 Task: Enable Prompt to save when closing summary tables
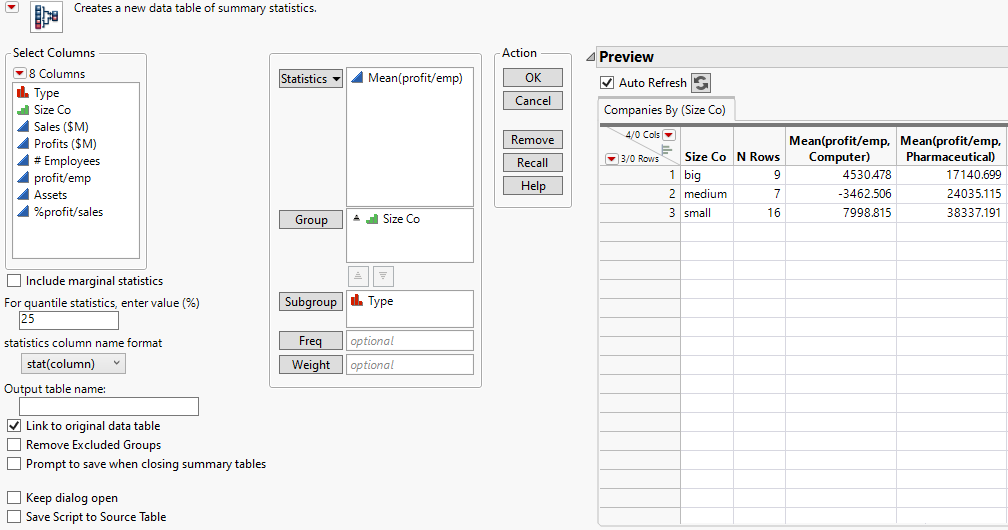[14, 464]
